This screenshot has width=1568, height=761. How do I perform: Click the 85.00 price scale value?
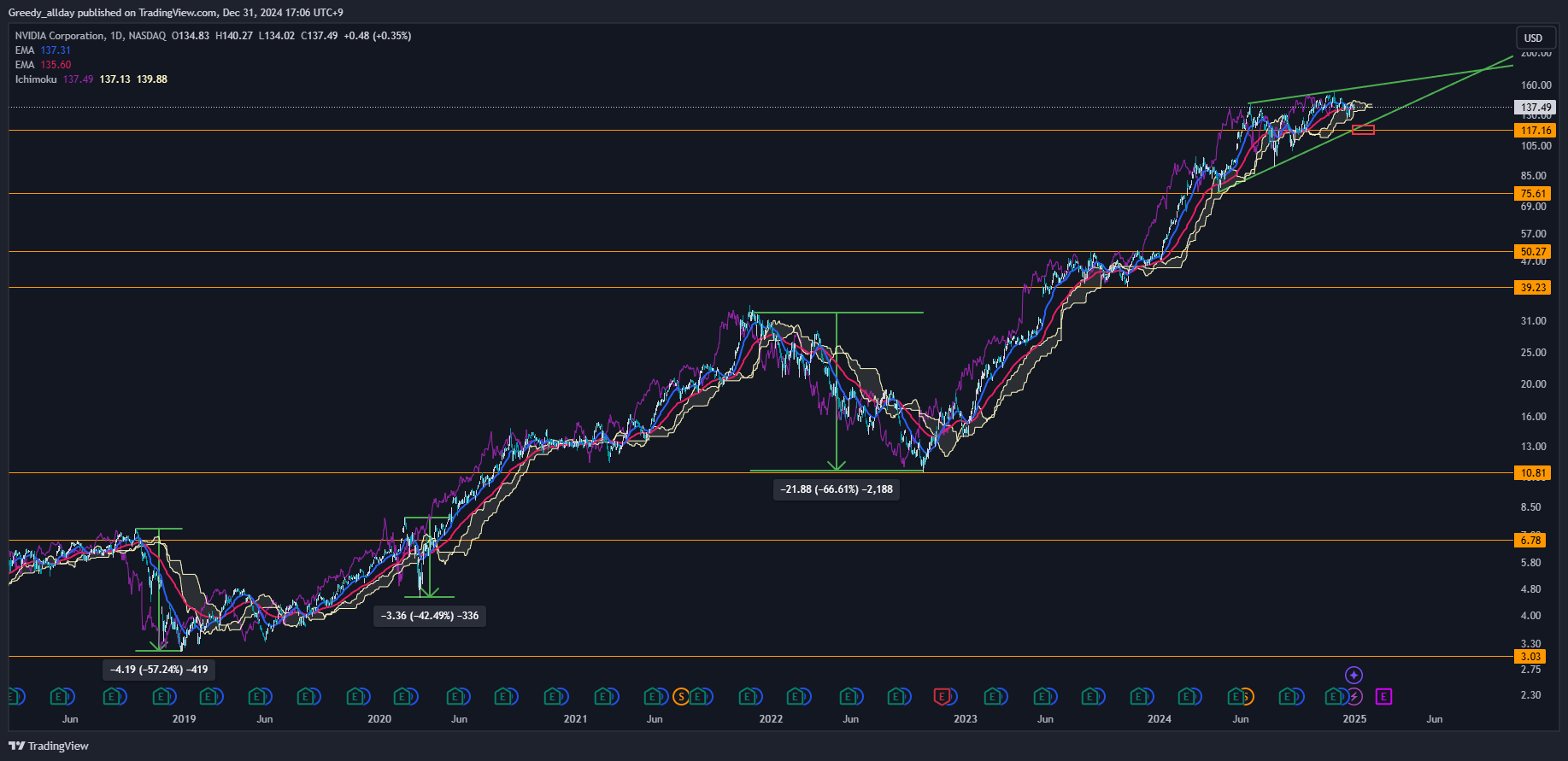coord(1534,176)
